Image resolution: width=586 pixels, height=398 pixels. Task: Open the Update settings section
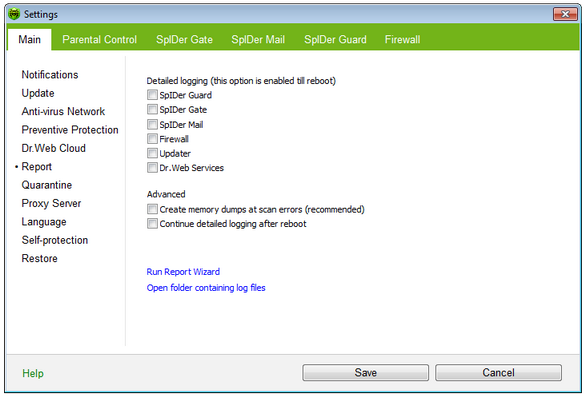[x=38, y=93]
